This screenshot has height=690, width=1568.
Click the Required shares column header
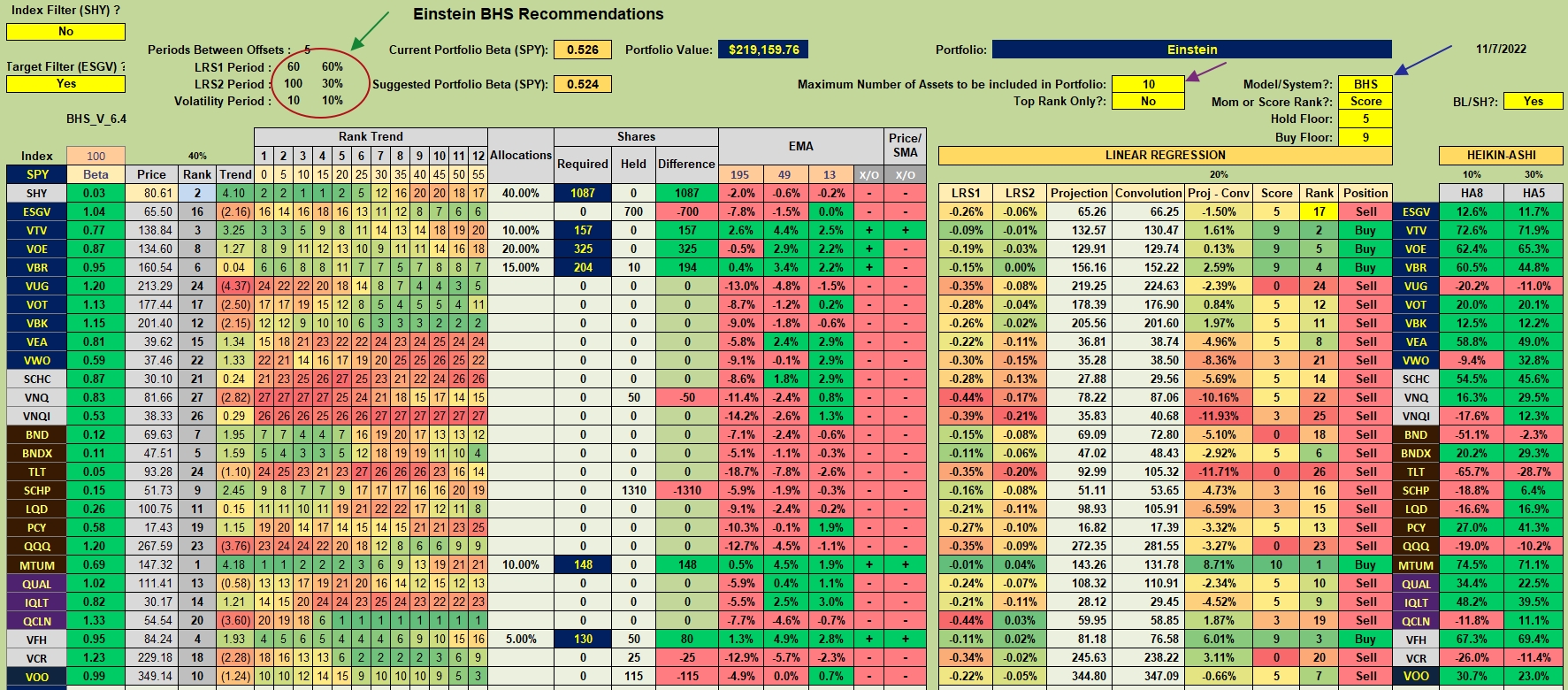pos(583,165)
